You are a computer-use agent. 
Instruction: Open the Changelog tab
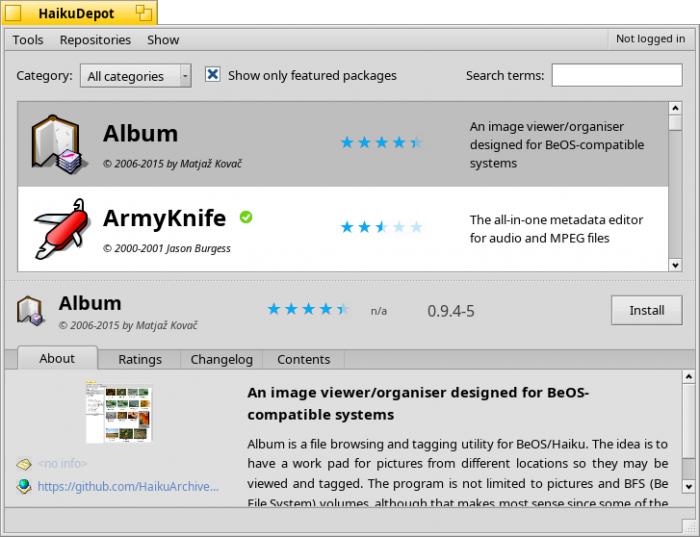[x=224, y=359]
